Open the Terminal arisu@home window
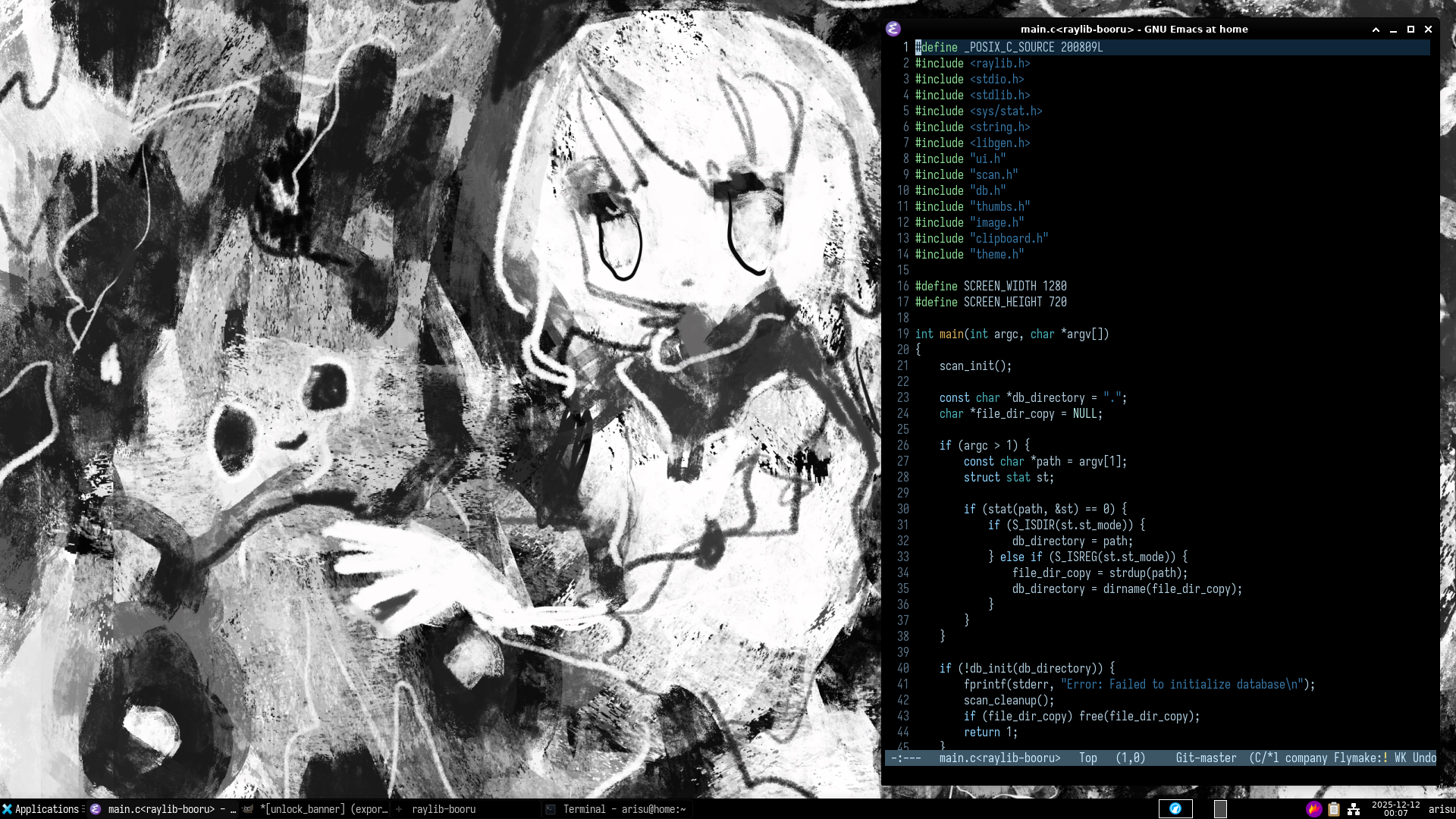The height and width of the screenshot is (819, 1456). [623, 809]
